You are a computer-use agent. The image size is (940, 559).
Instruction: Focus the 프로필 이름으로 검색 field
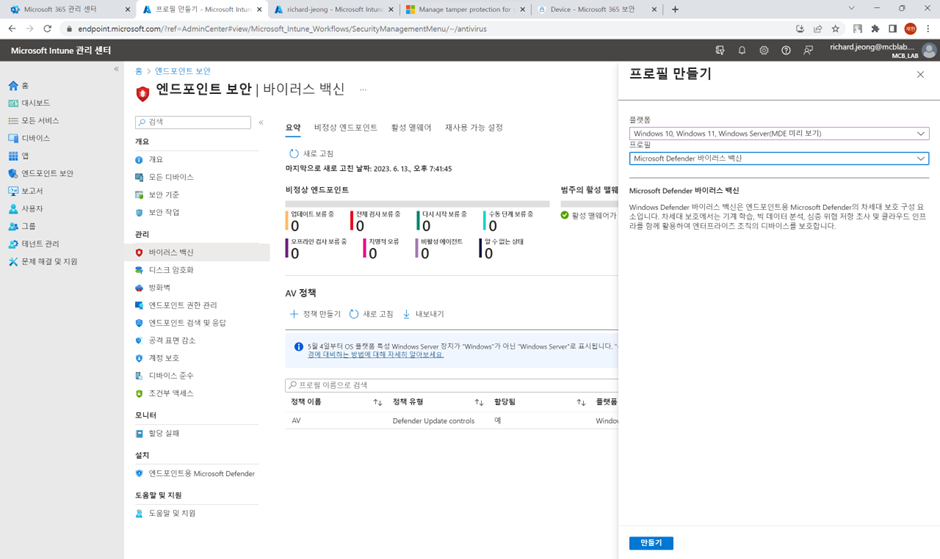pyautogui.click(x=451, y=385)
